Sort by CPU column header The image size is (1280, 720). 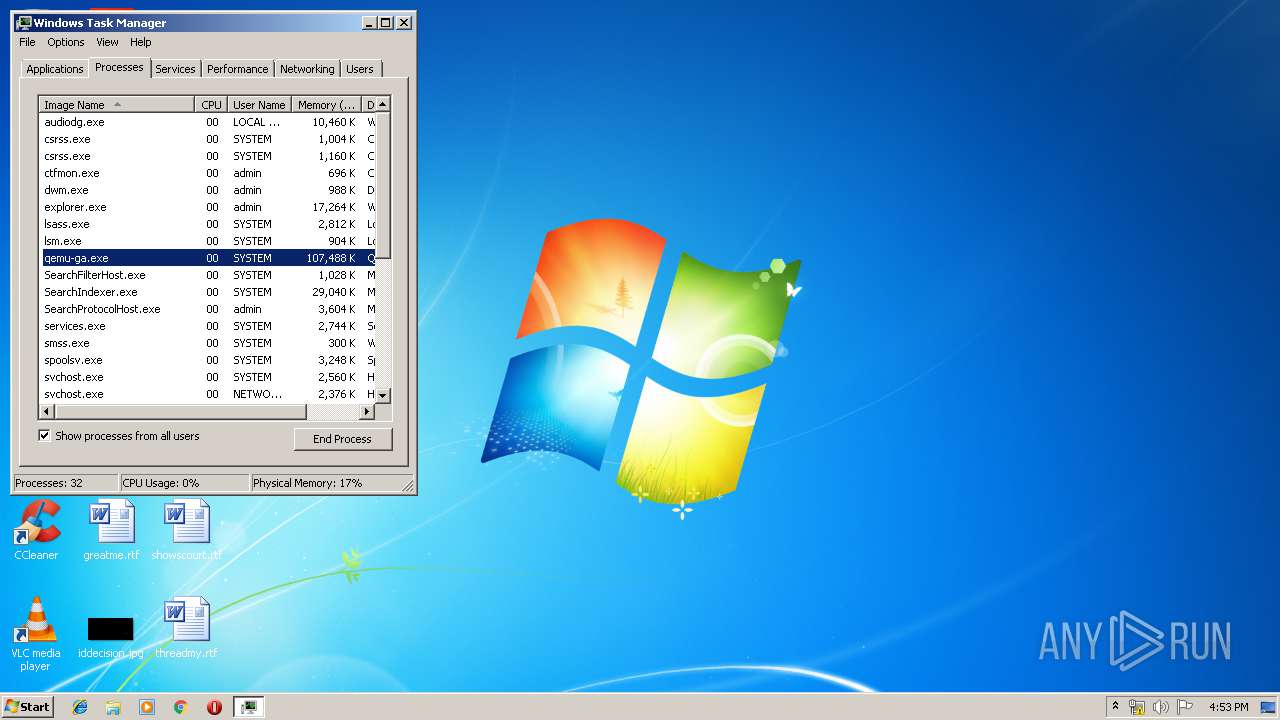click(x=211, y=105)
